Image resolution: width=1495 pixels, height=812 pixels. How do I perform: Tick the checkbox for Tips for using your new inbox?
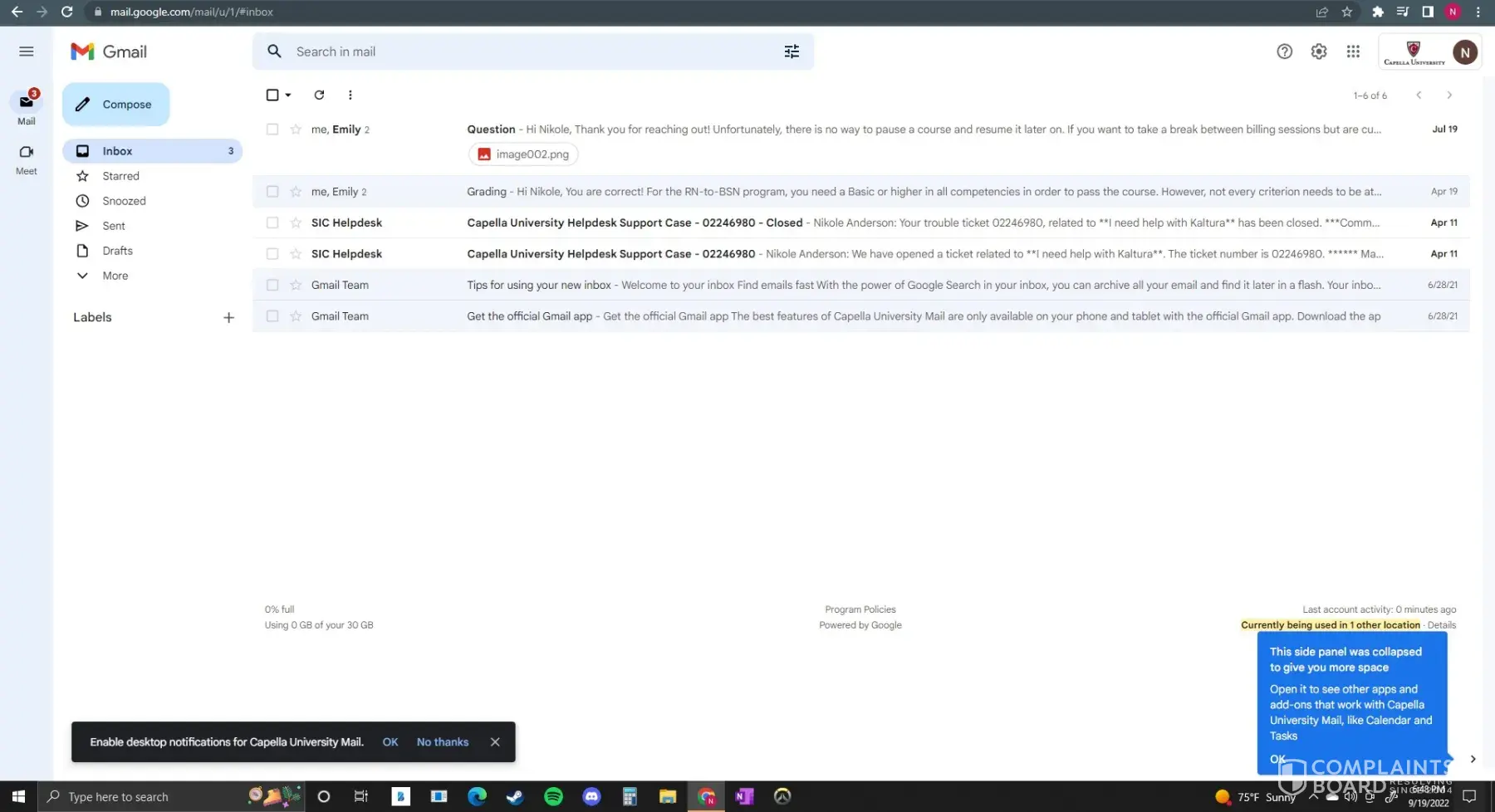click(272, 285)
